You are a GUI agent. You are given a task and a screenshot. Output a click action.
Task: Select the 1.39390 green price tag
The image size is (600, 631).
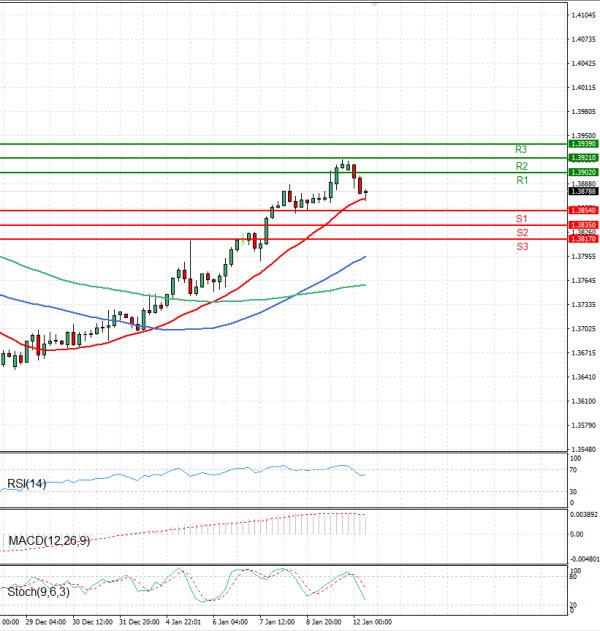(583, 144)
